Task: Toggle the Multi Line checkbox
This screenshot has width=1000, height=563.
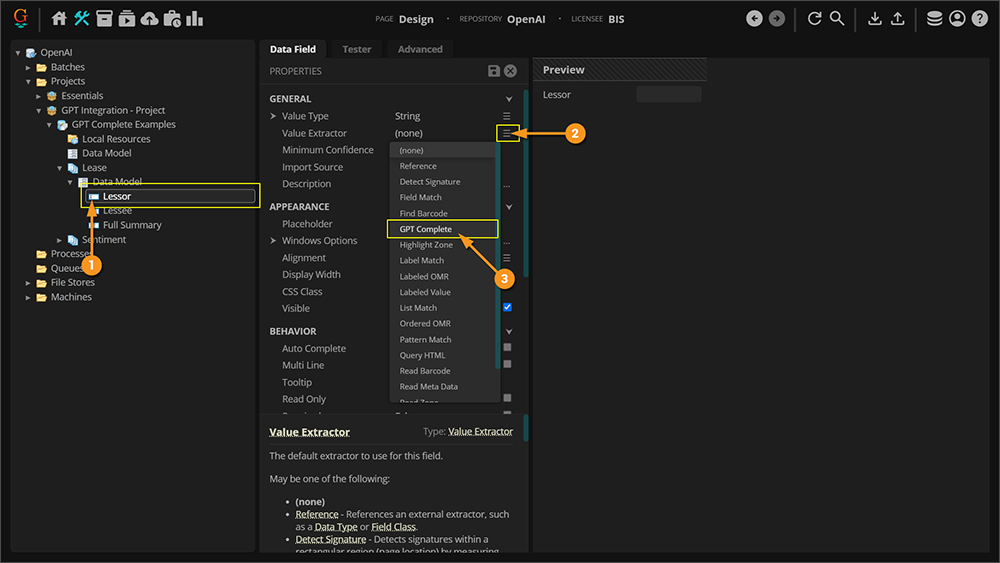Action: click(507, 365)
